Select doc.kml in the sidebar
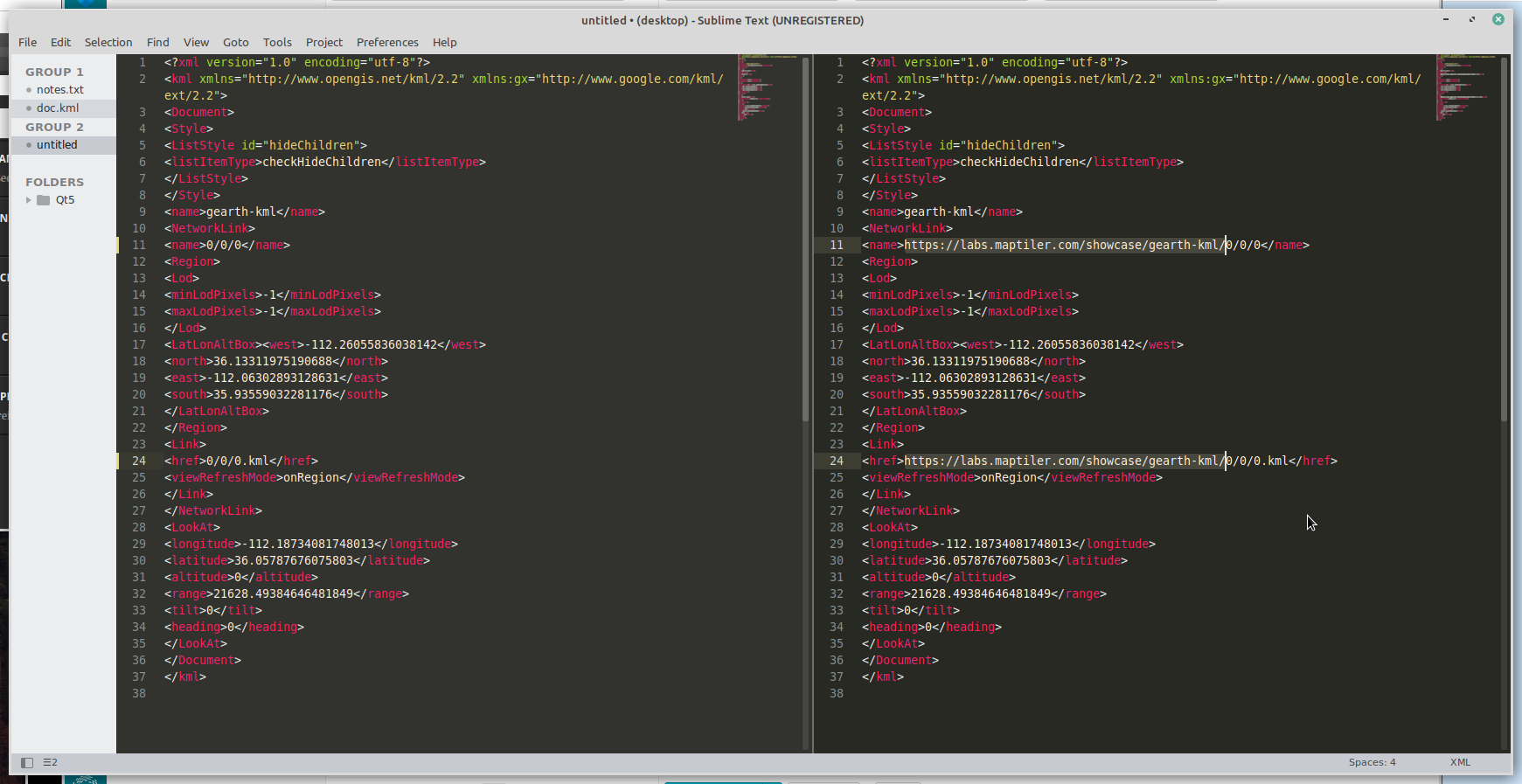The width and height of the screenshot is (1522, 784). (x=58, y=108)
